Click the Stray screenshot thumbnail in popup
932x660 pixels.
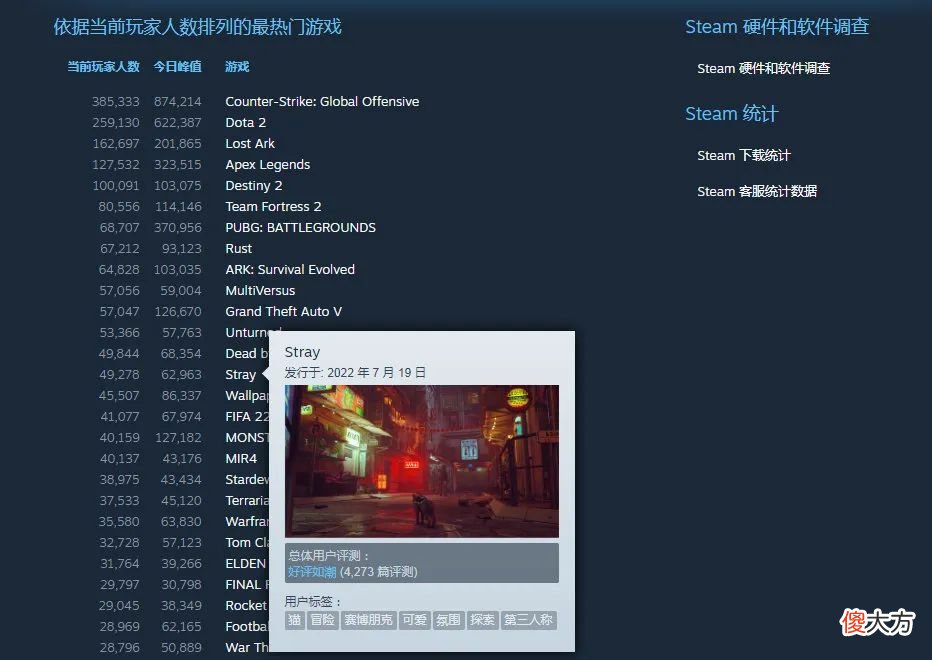click(x=421, y=461)
